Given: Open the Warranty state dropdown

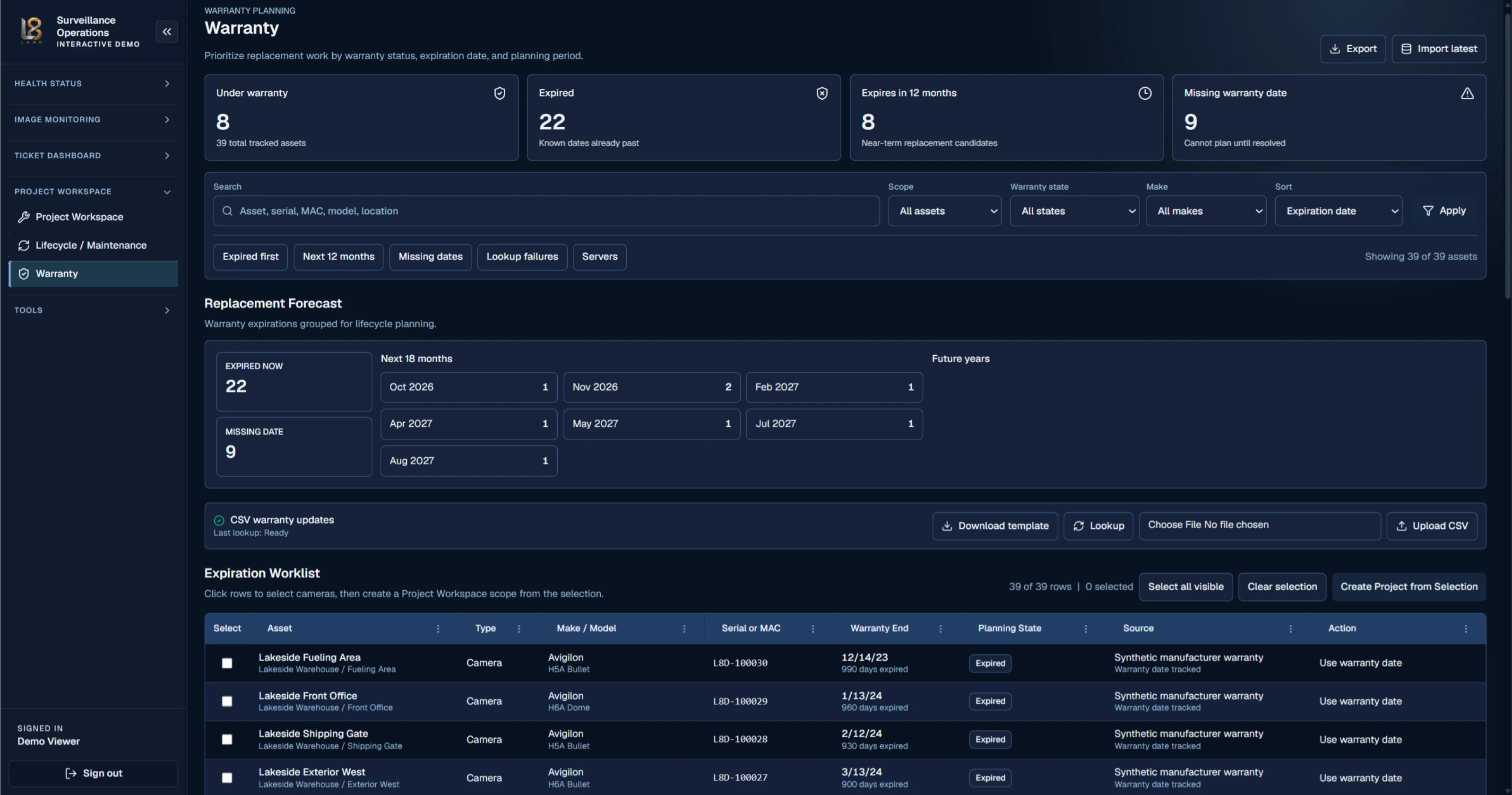Looking at the screenshot, I should click(x=1074, y=211).
